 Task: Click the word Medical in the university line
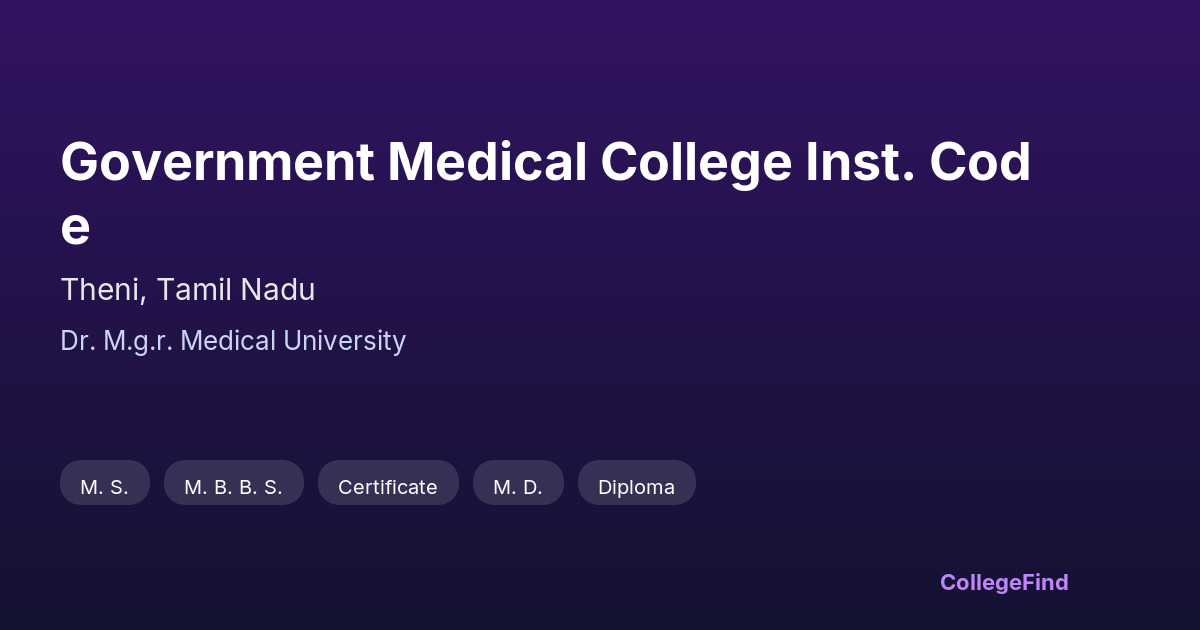coord(229,341)
